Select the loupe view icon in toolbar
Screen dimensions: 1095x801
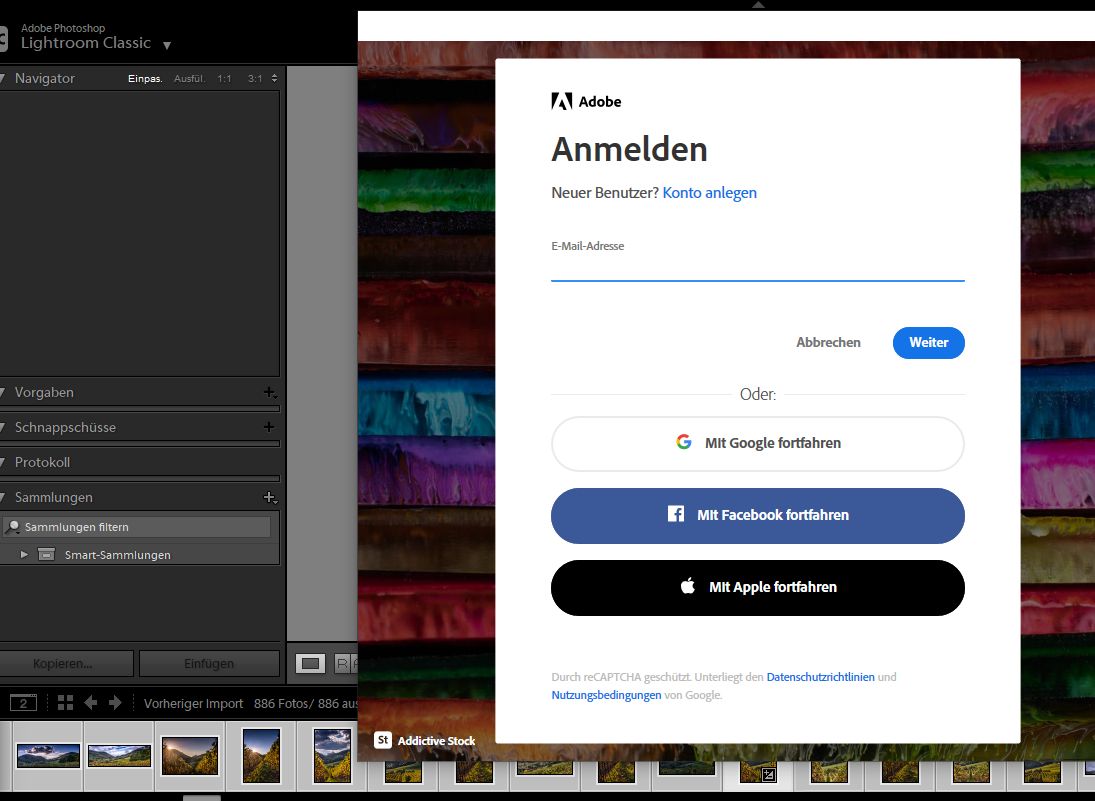(311, 663)
